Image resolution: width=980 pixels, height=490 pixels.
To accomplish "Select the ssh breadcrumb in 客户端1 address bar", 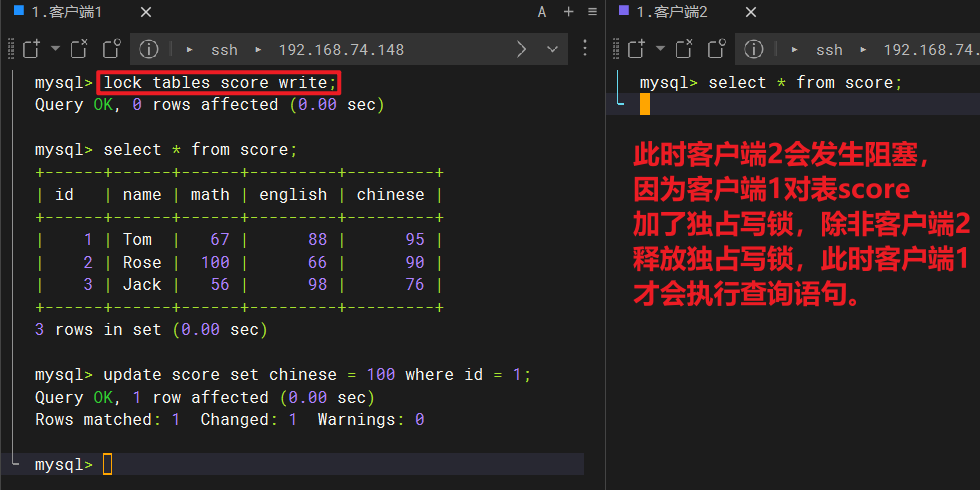I will 224,50.
